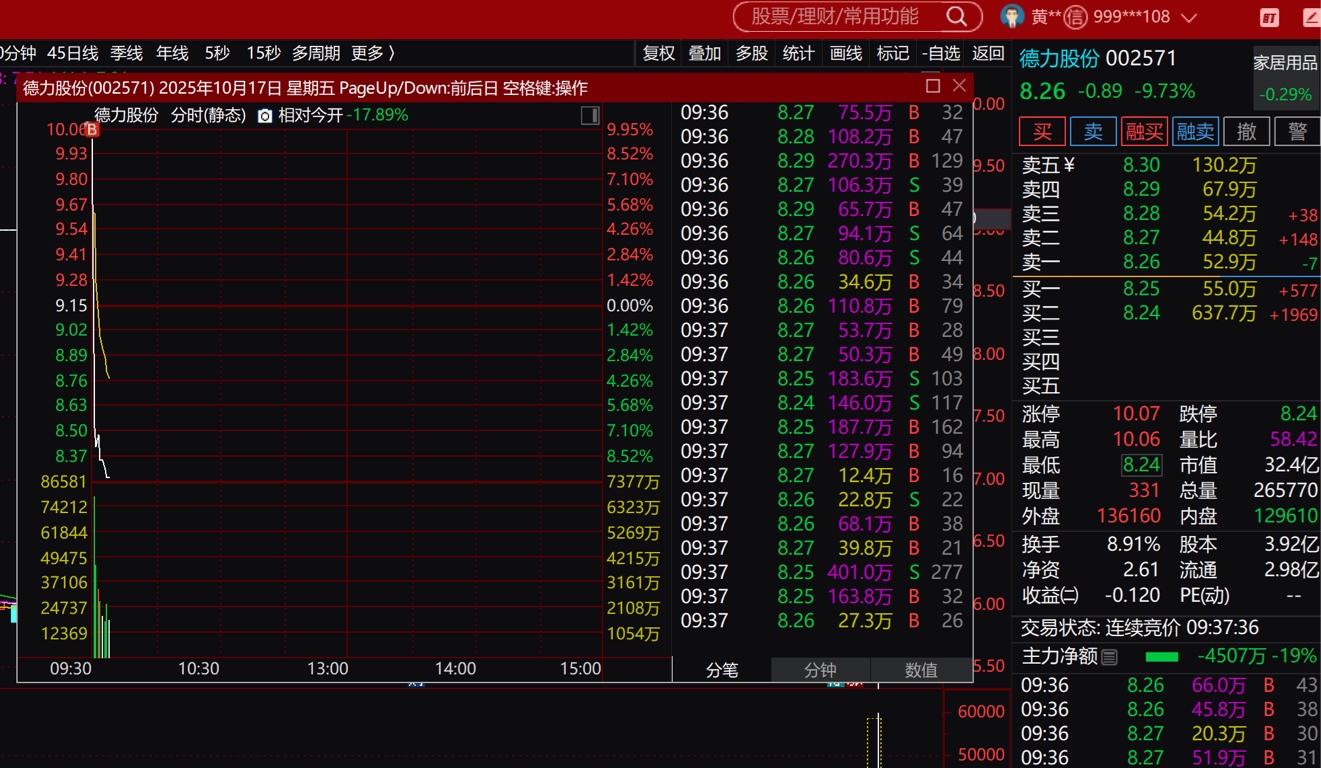Click the 交易状态: 连续竞价 status line
Viewport: 1321px width, 768px height.
1139,628
